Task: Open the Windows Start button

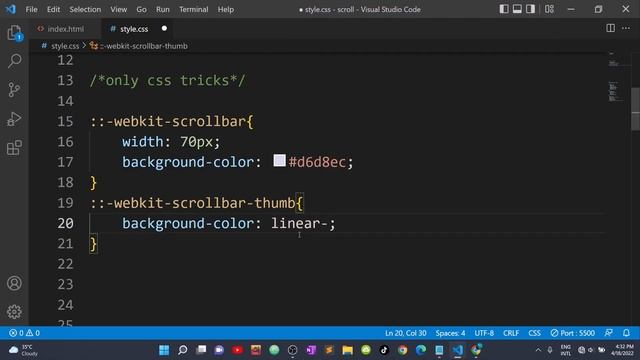Action: (x=164, y=350)
